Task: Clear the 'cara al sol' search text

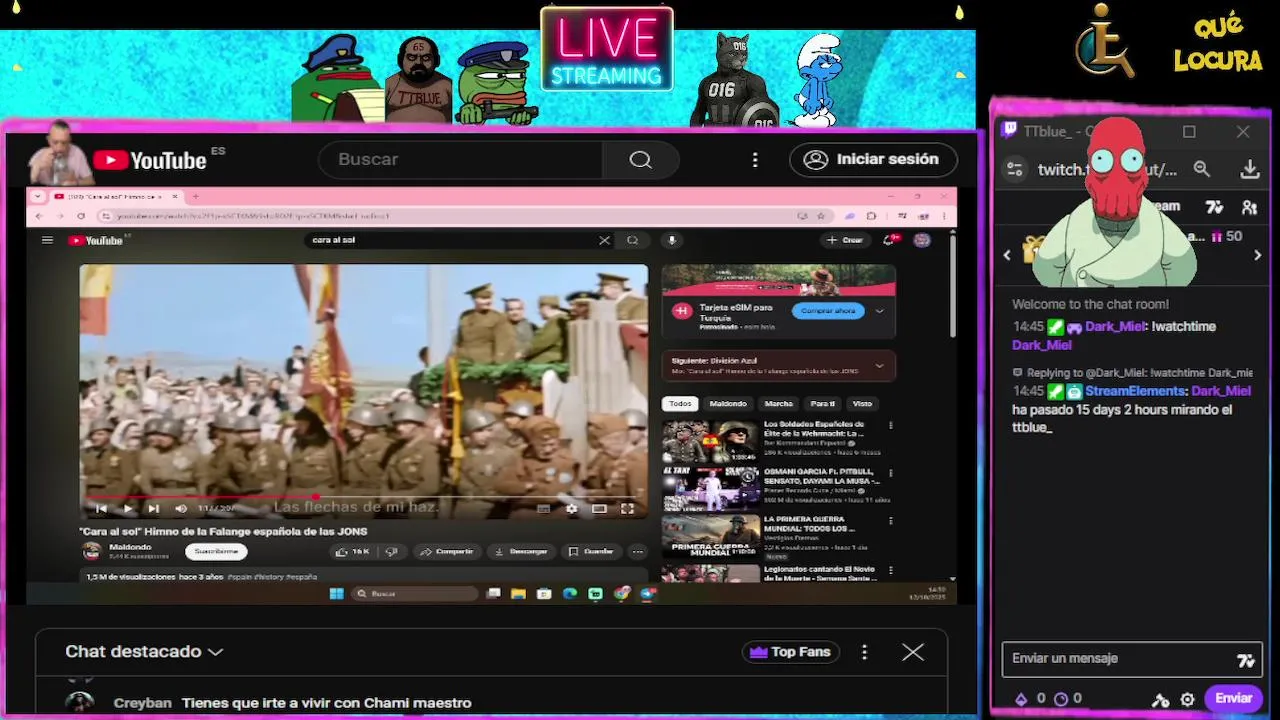Action: pos(604,240)
